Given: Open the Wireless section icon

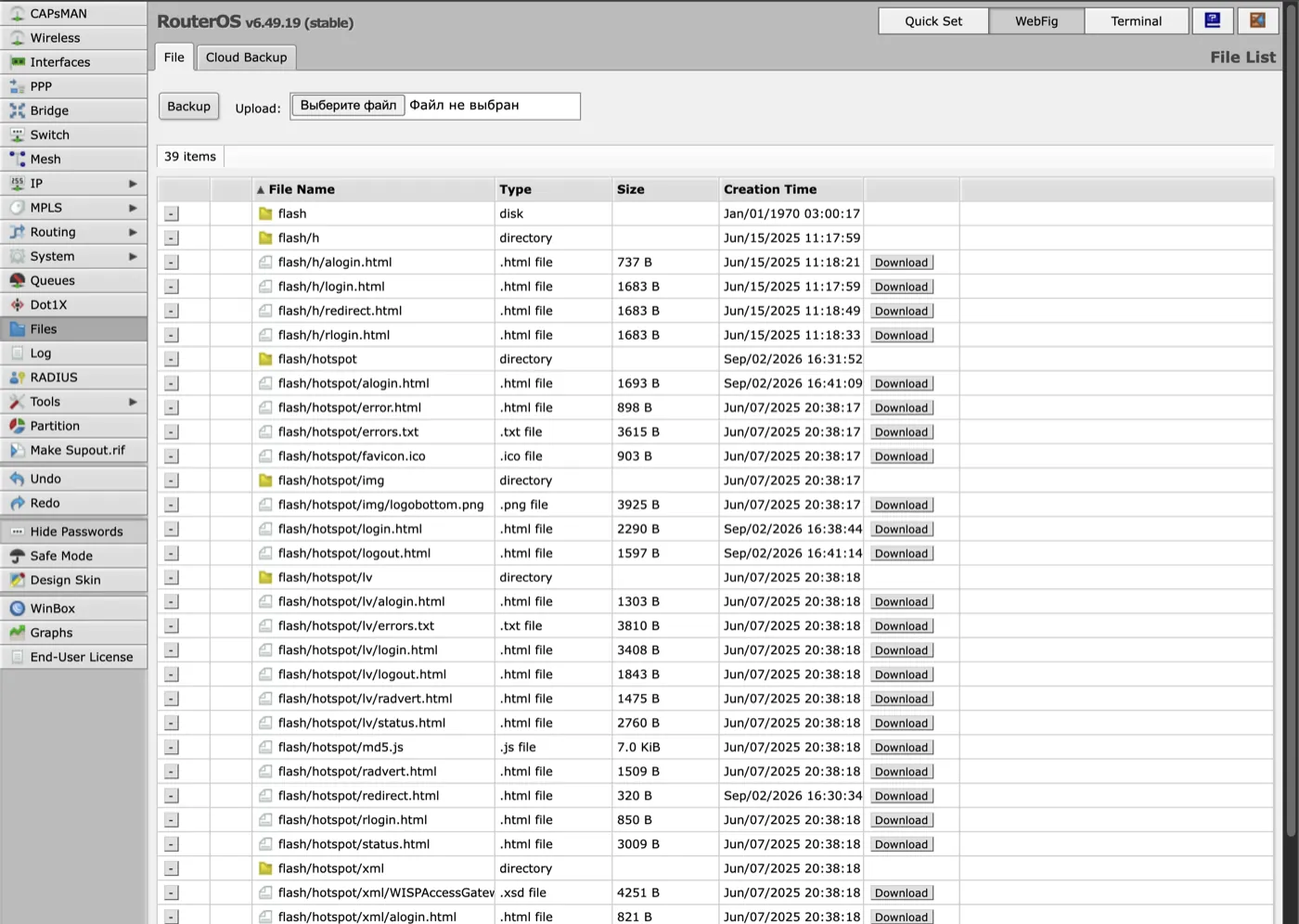Looking at the screenshot, I should (x=17, y=38).
